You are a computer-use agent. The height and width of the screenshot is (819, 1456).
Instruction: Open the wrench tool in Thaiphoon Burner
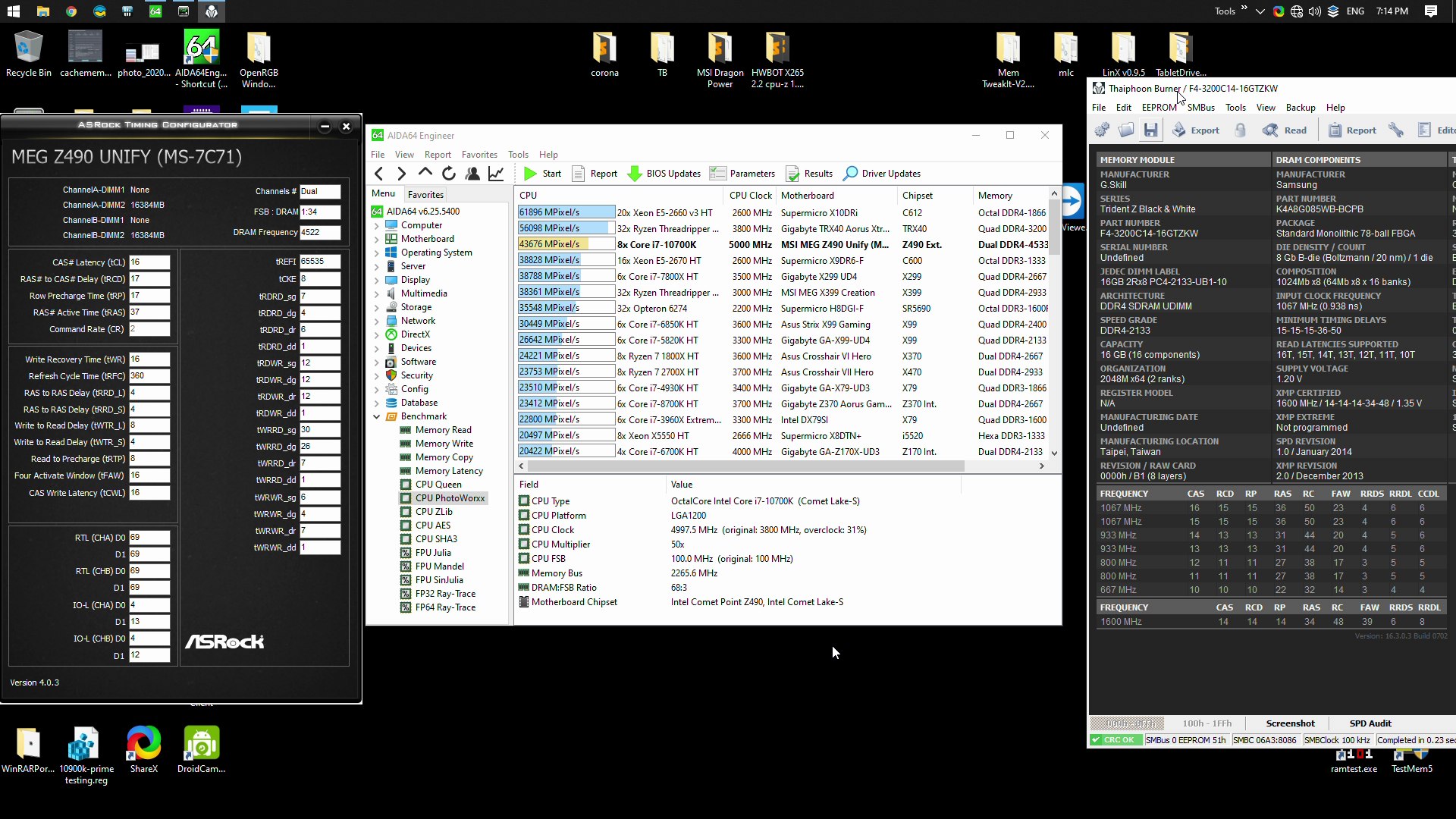pyautogui.click(x=1396, y=130)
